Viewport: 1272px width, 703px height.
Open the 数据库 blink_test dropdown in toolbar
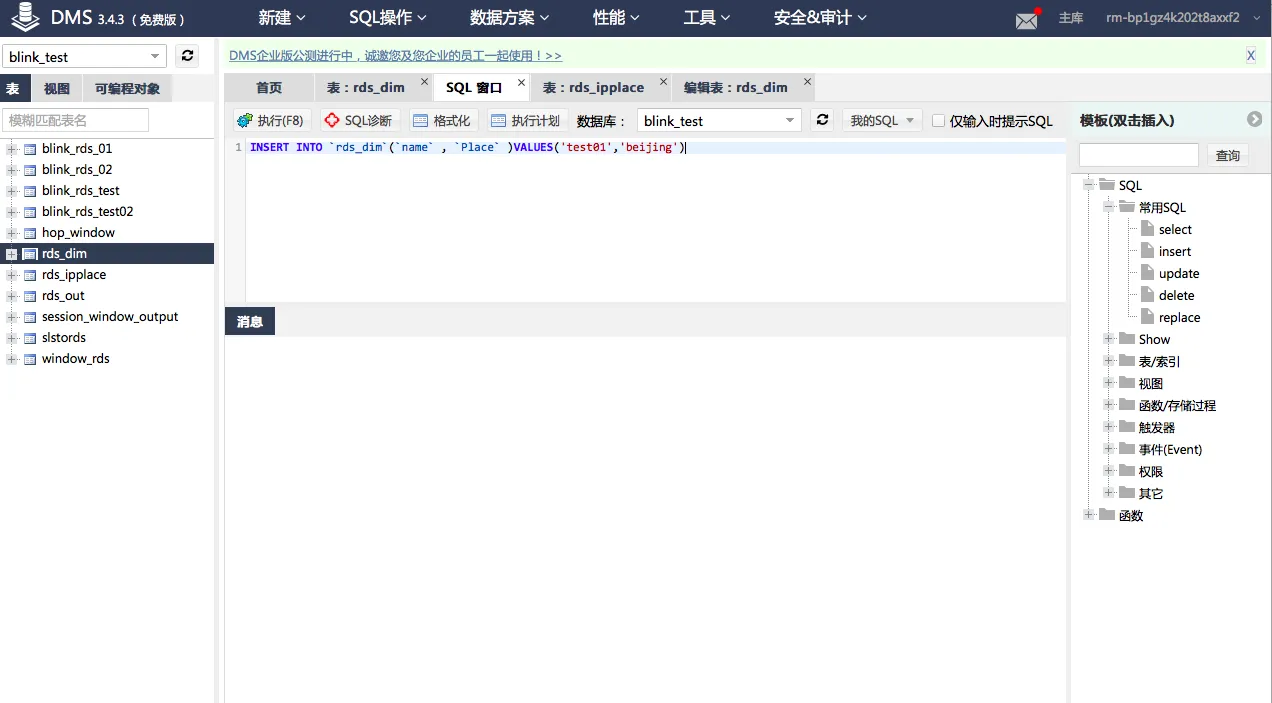719,120
